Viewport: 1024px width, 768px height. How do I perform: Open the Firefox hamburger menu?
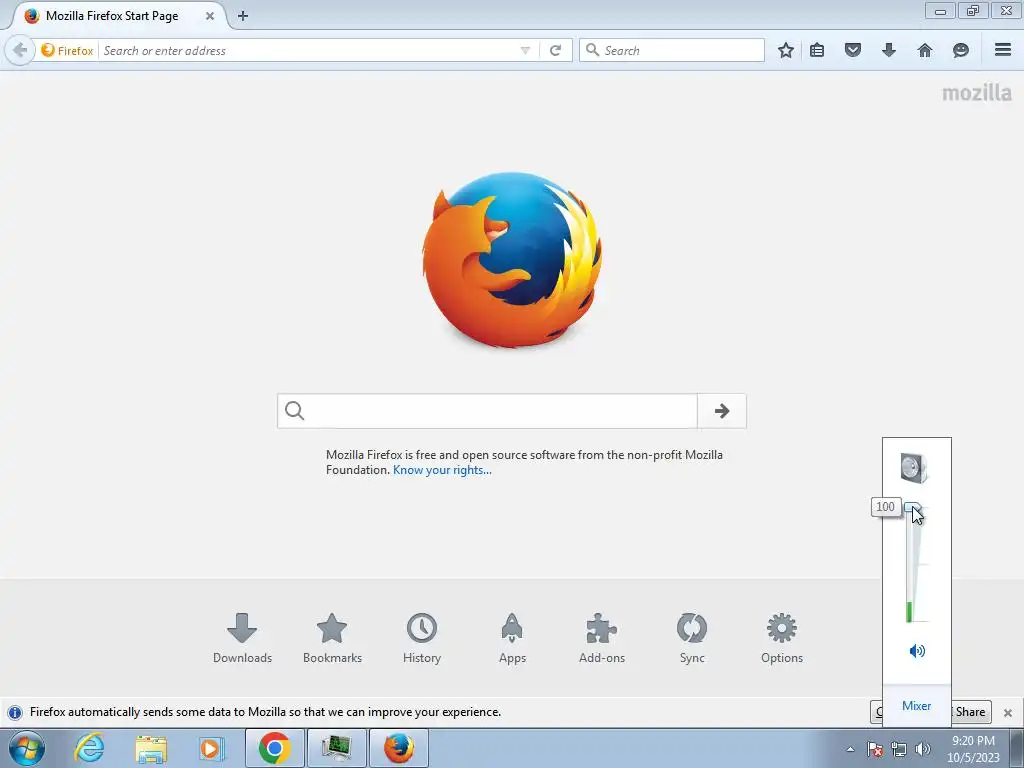(1003, 50)
